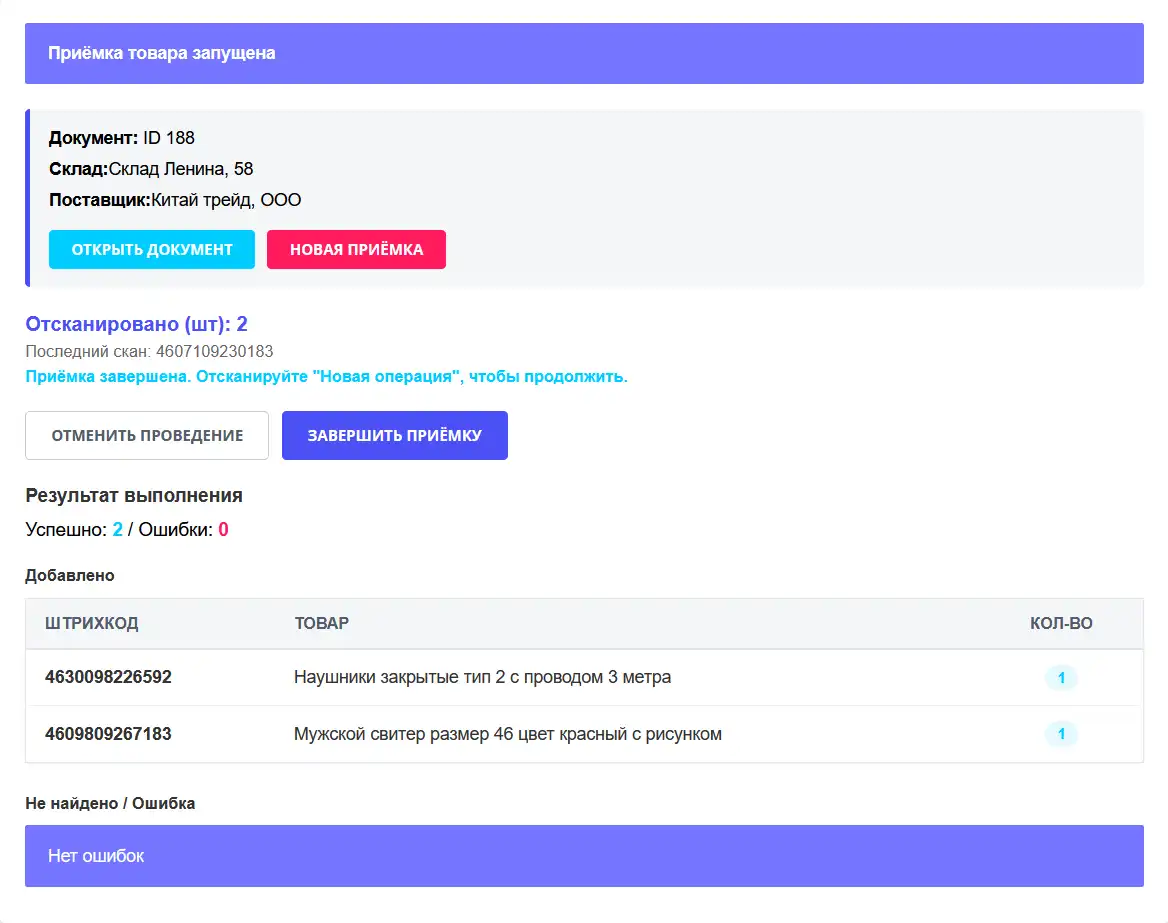Click the КОЛ-ВО column header
Viewport: 1168px width, 923px height.
pos(1061,623)
